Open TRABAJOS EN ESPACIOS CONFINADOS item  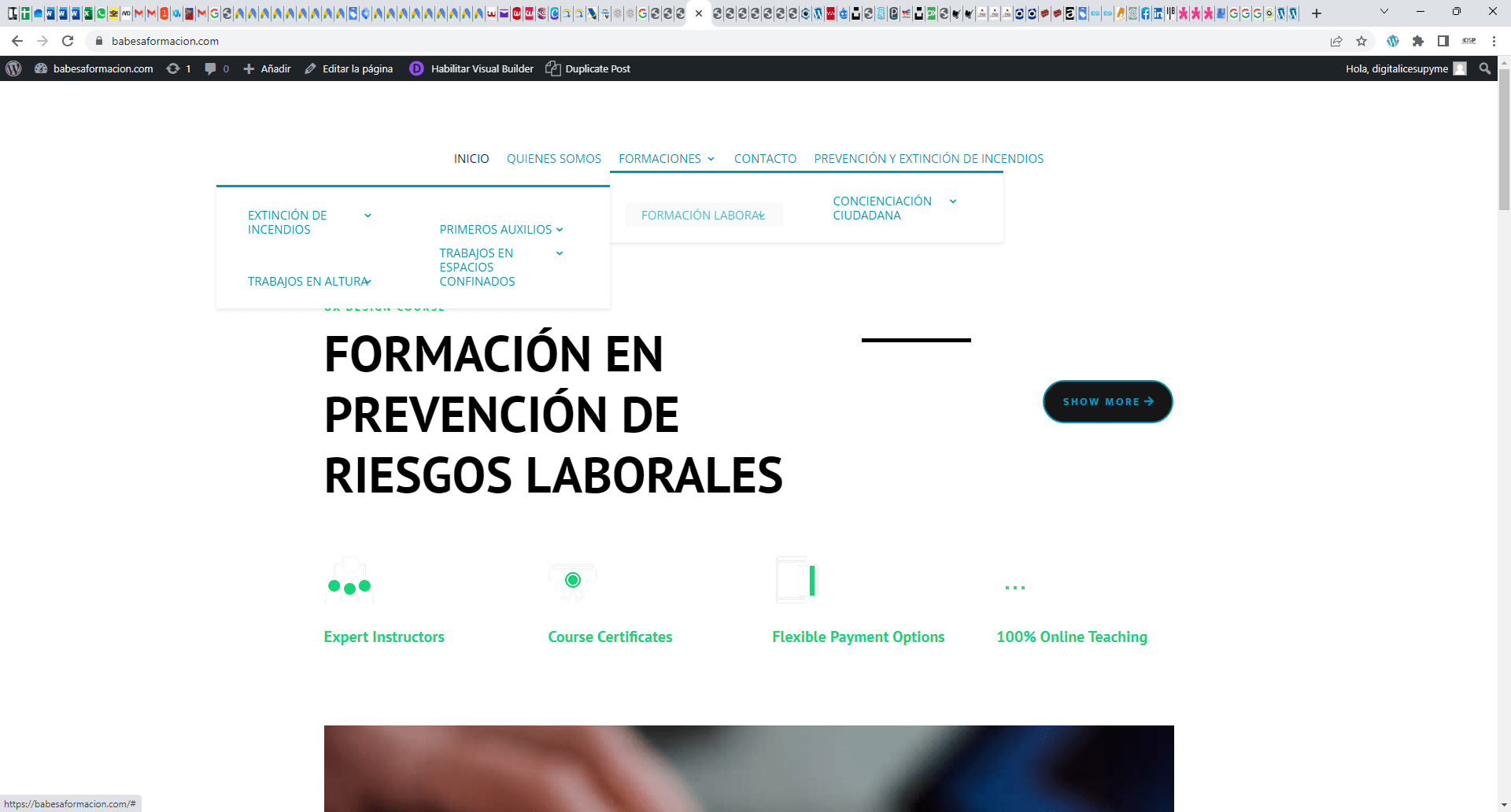tap(477, 268)
